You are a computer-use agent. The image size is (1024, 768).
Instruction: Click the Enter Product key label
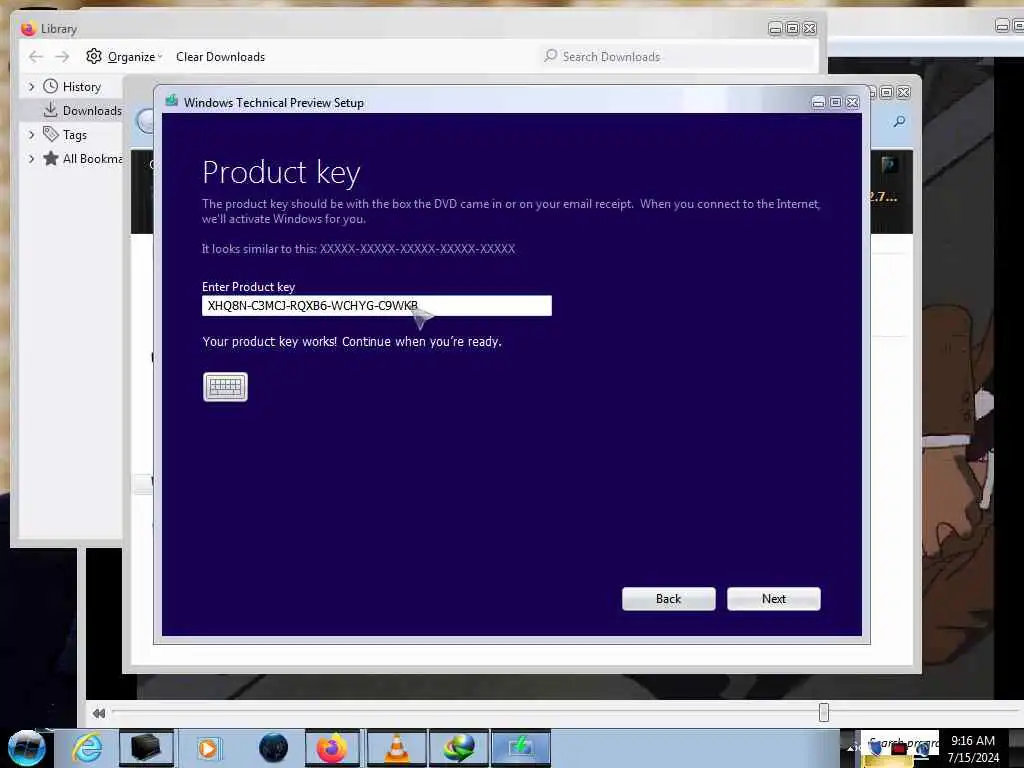[248, 287]
